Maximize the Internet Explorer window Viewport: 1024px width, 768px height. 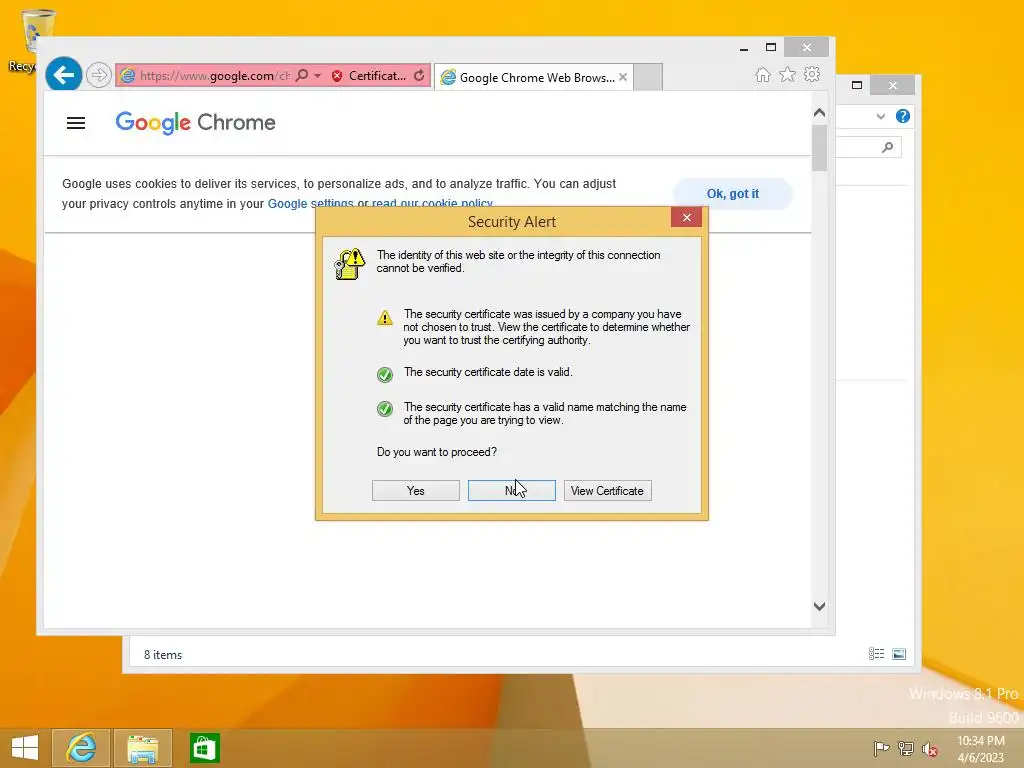coord(771,47)
